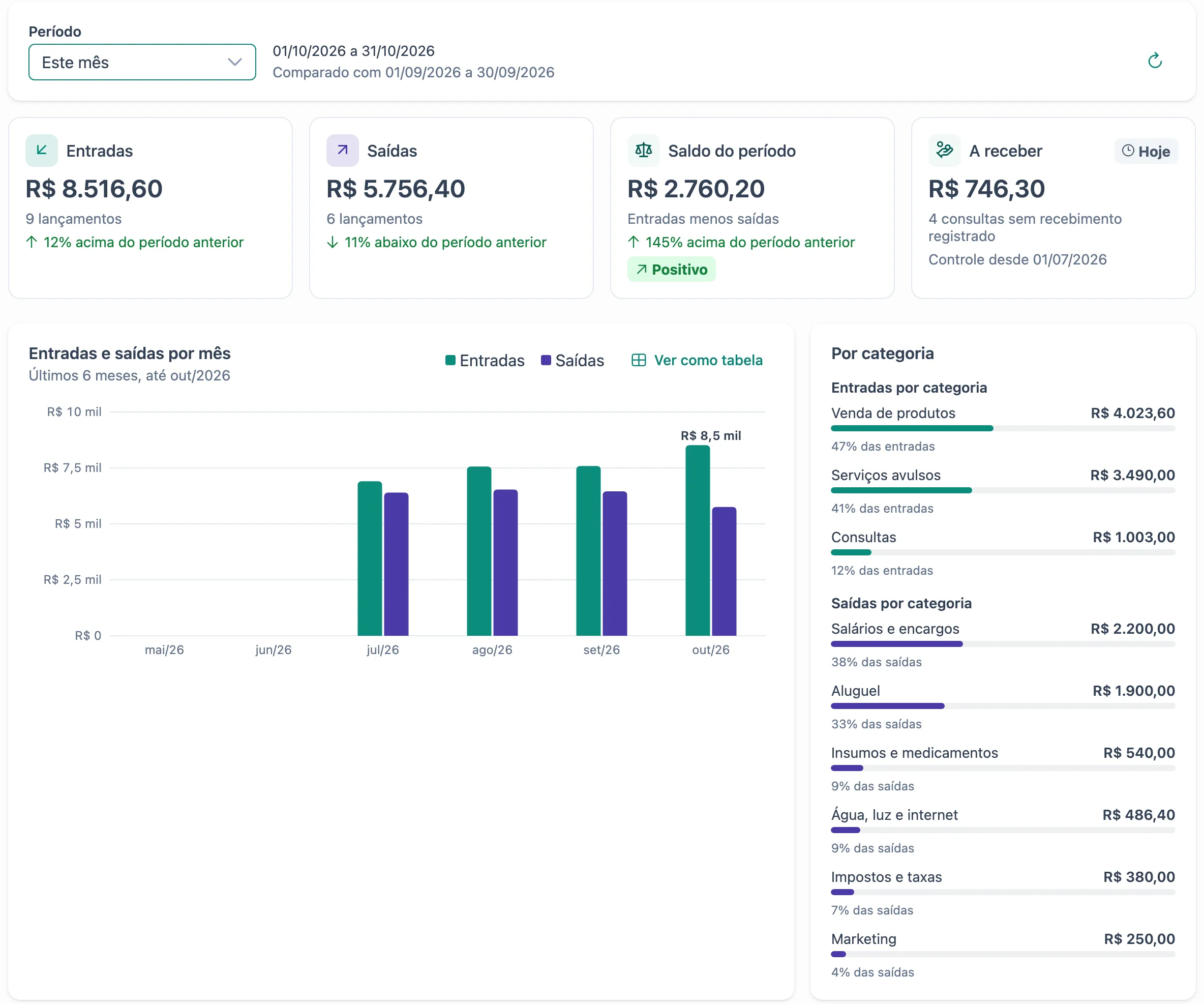Image resolution: width=1204 pixels, height=1004 pixels.
Task: Click the Saídas outgoing arrow icon
Action: pyautogui.click(x=342, y=150)
